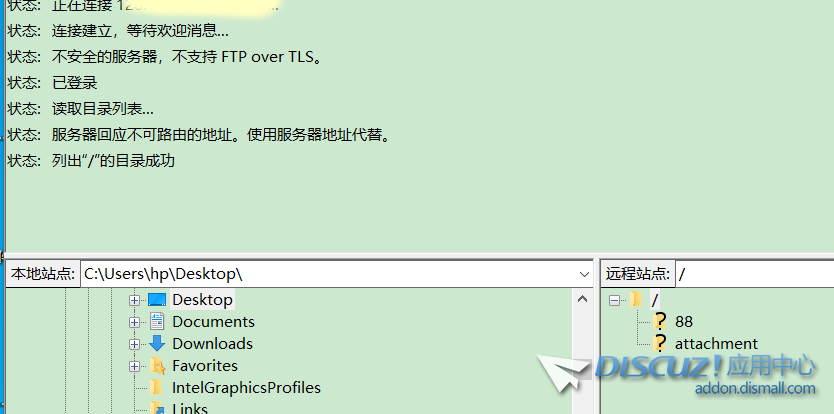Screen dimensions: 834x414
Task: Open the remote folder 88
Action: 684,321
